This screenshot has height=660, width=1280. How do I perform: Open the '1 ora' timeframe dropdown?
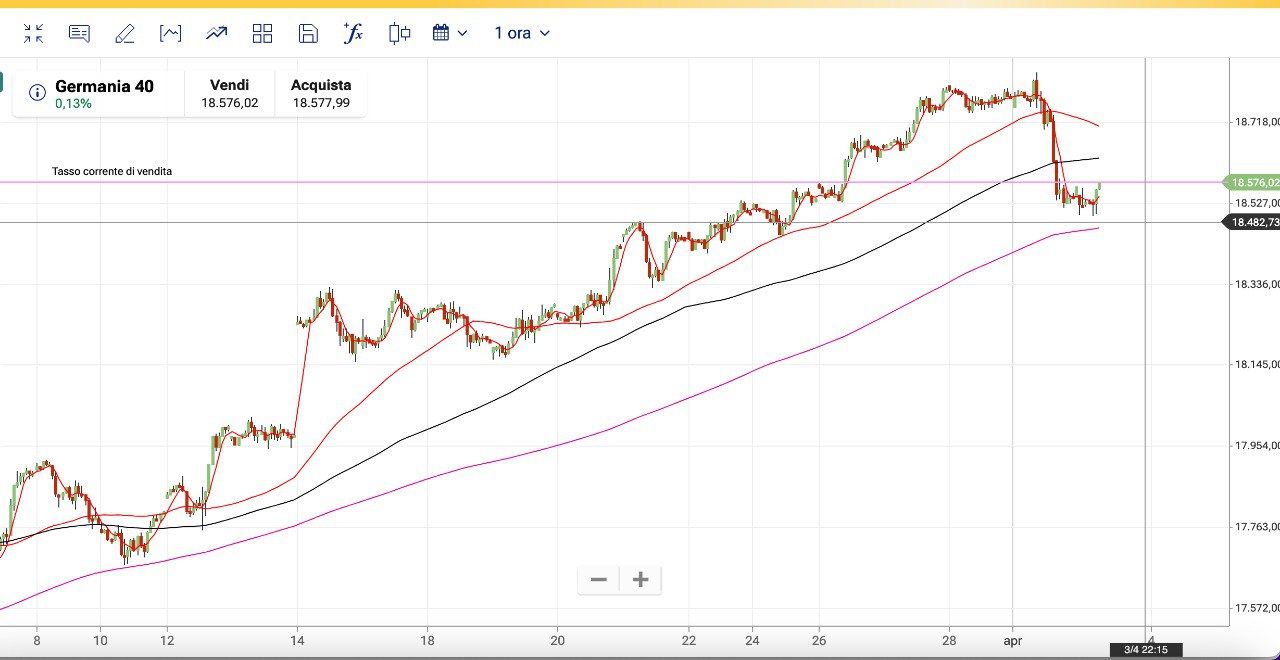point(522,34)
